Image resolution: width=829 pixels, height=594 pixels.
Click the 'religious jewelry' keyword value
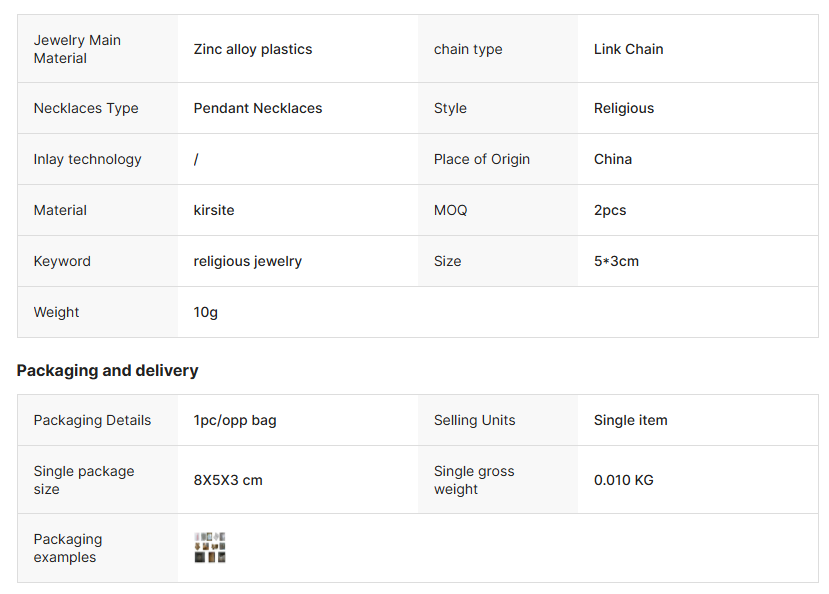pos(248,261)
